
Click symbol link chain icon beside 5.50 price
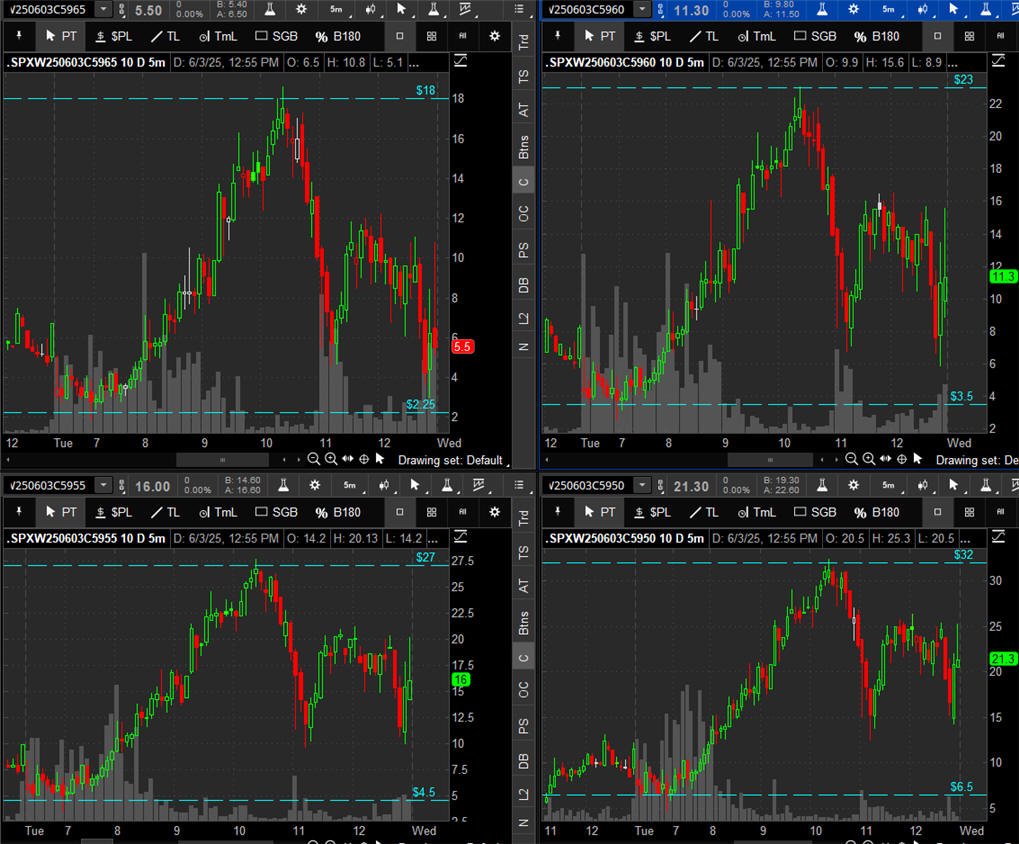tap(122, 10)
